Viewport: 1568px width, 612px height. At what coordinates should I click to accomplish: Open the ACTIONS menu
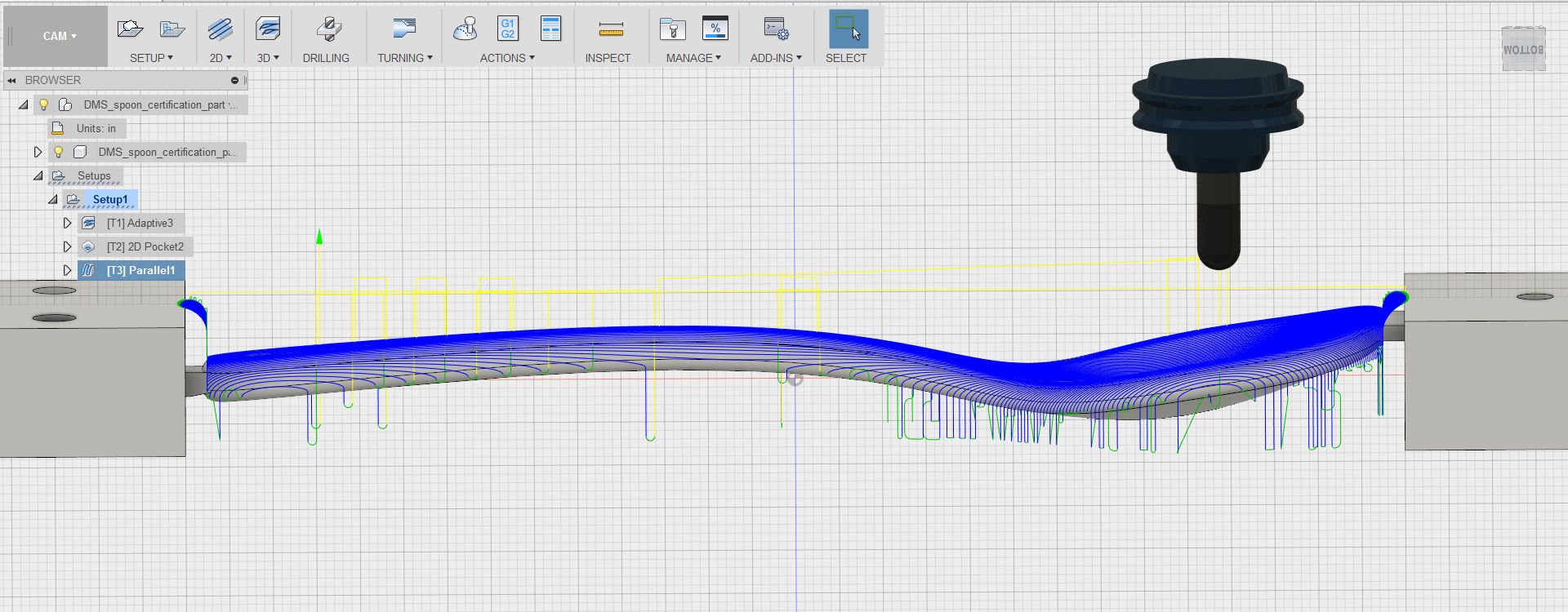507,58
